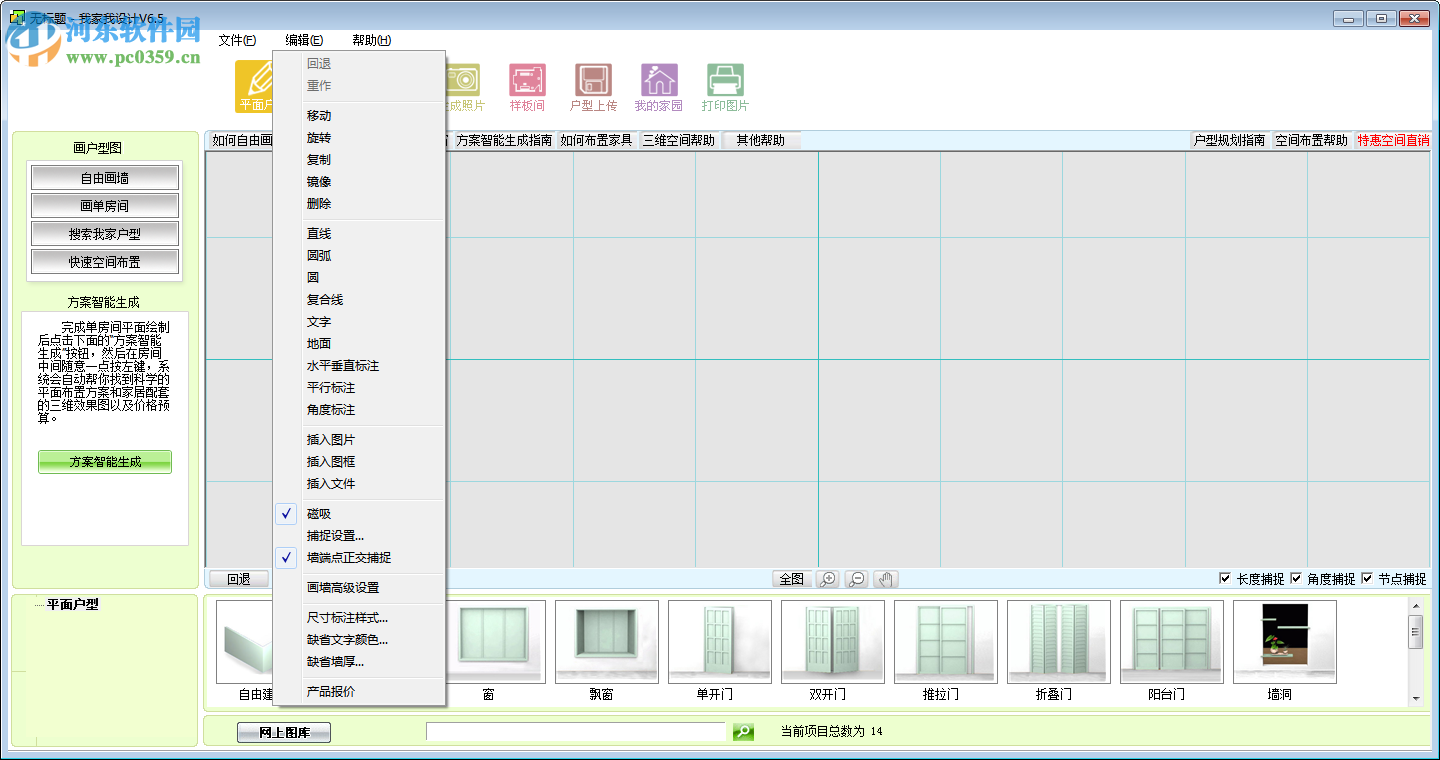This screenshot has width=1440, height=760.
Task: Click the zoom out magnifier icon
Action: [857, 579]
